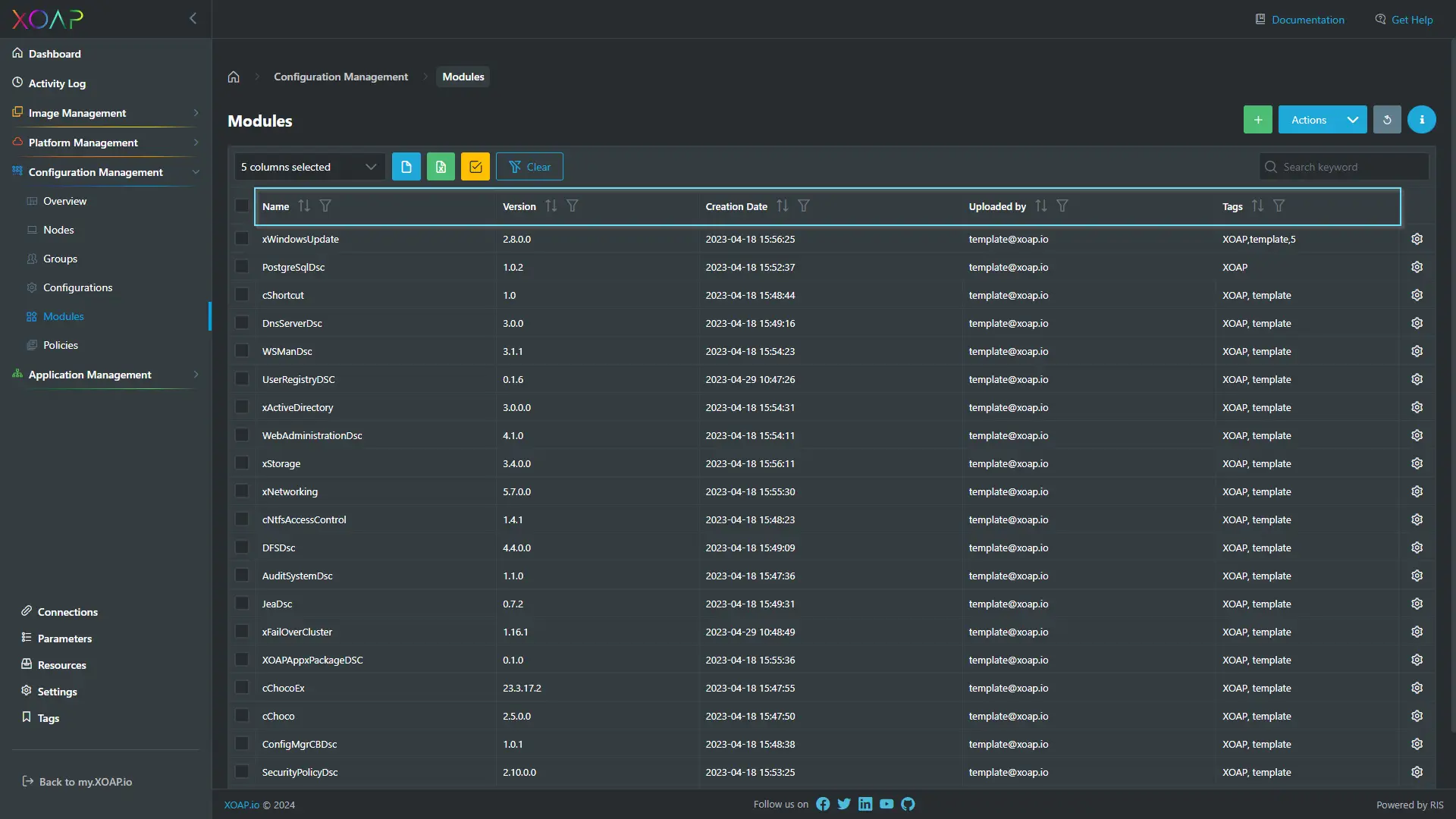Refresh the Modules list
Screen dimensions: 1456x819
pos(1387,119)
